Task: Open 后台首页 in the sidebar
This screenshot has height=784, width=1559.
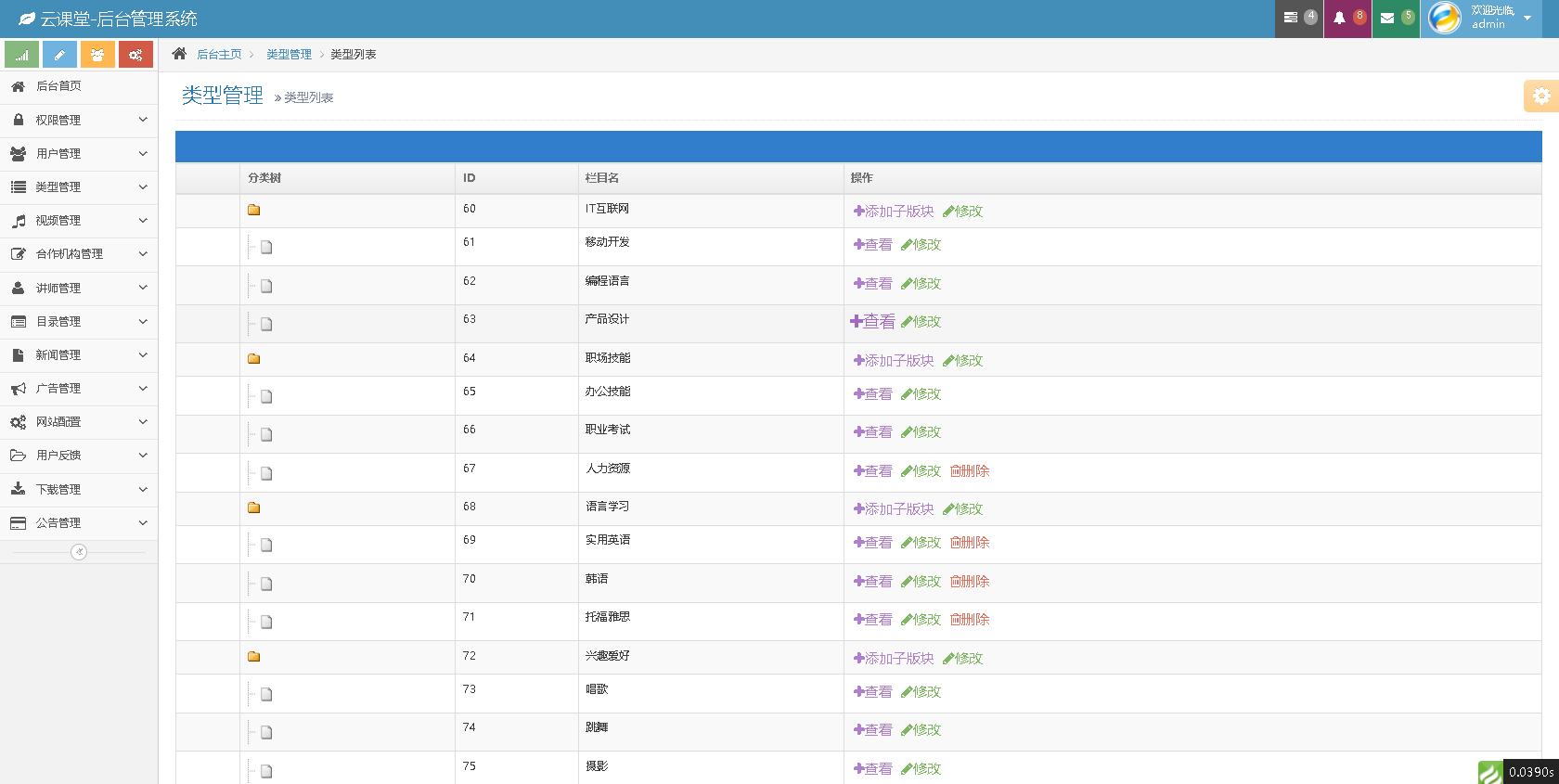Action: click(58, 86)
